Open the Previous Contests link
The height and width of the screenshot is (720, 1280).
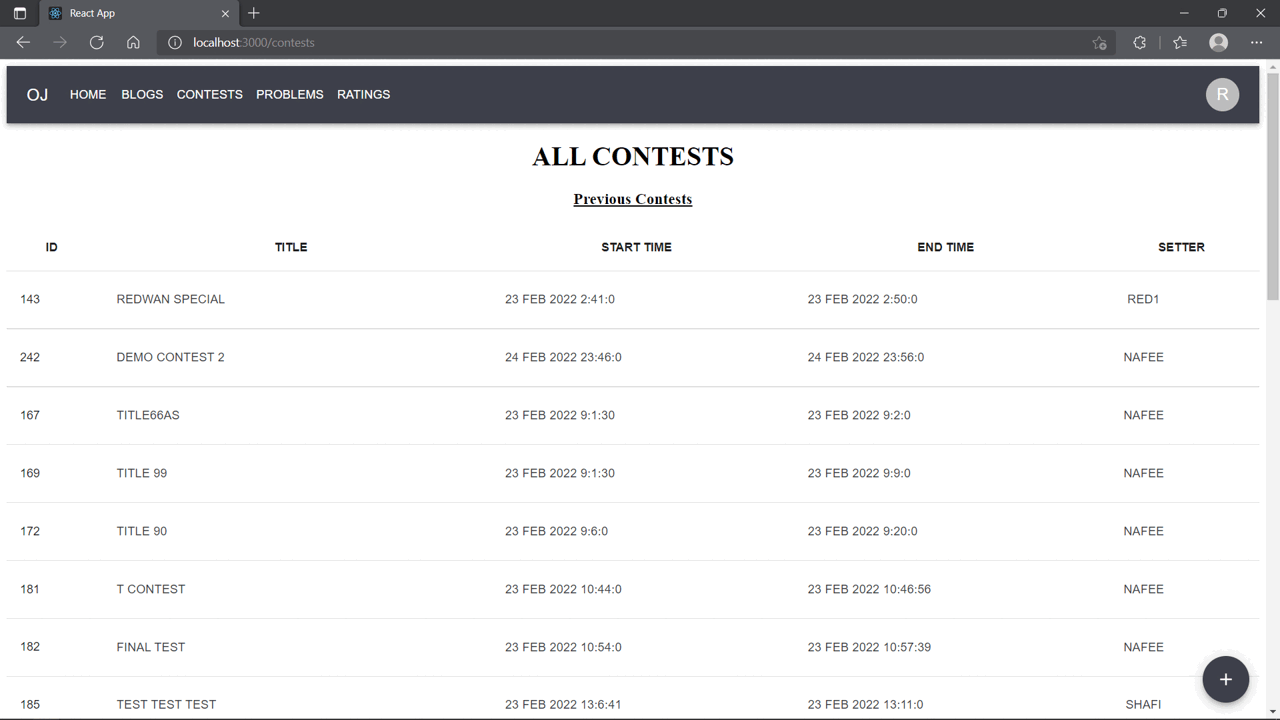pos(632,199)
